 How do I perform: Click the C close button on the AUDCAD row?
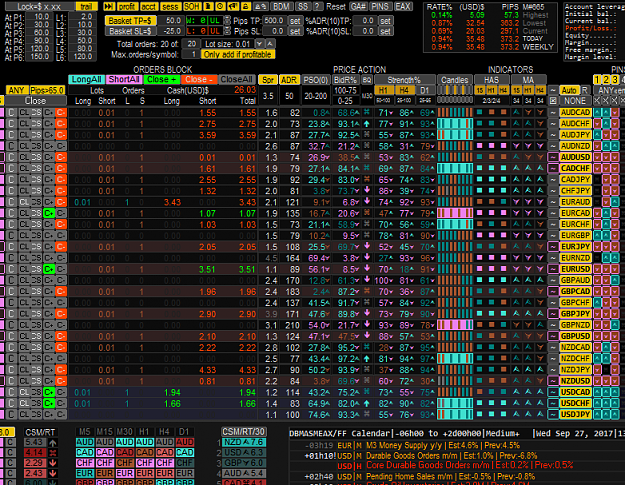pos(11,113)
